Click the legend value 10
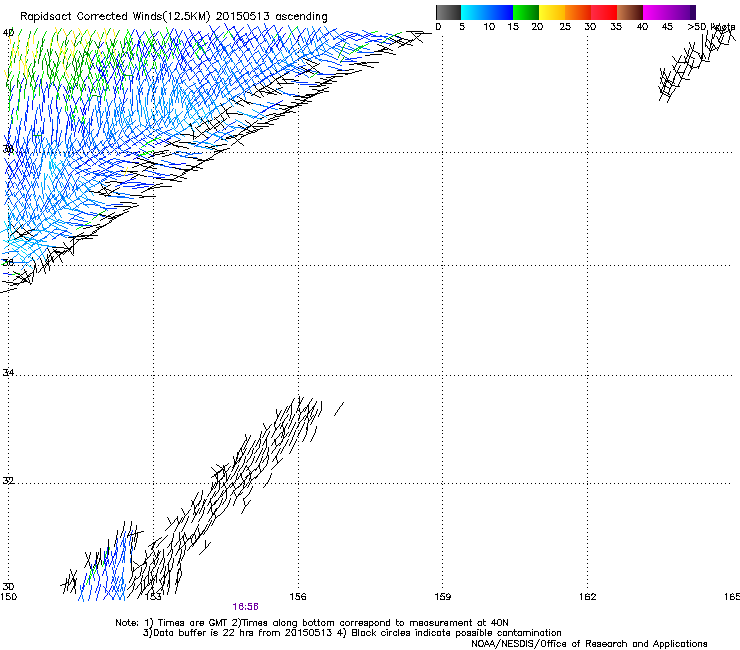Screen dimensions: 740x650 [489, 27]
